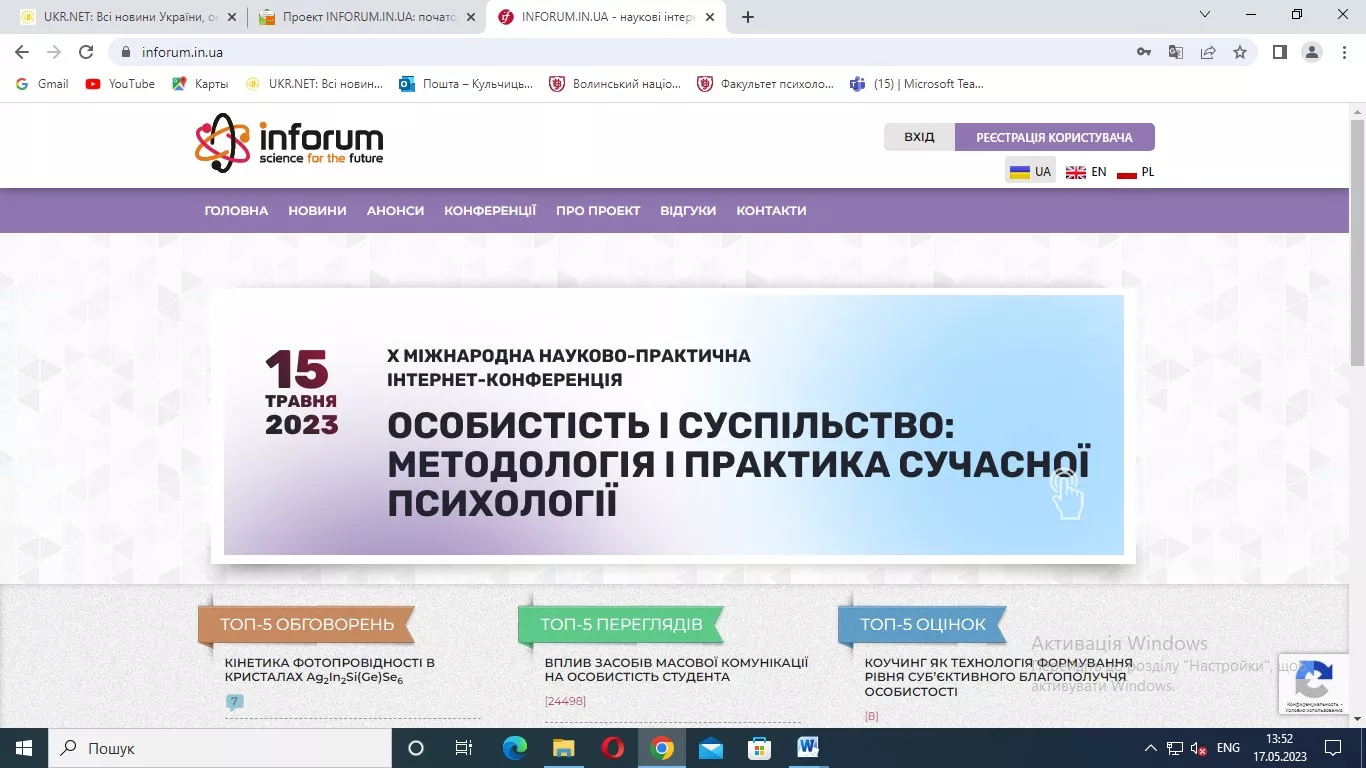Expand the browser tab search arrow
This screenshot has height=768, width=1366.
coord(1204,15)
